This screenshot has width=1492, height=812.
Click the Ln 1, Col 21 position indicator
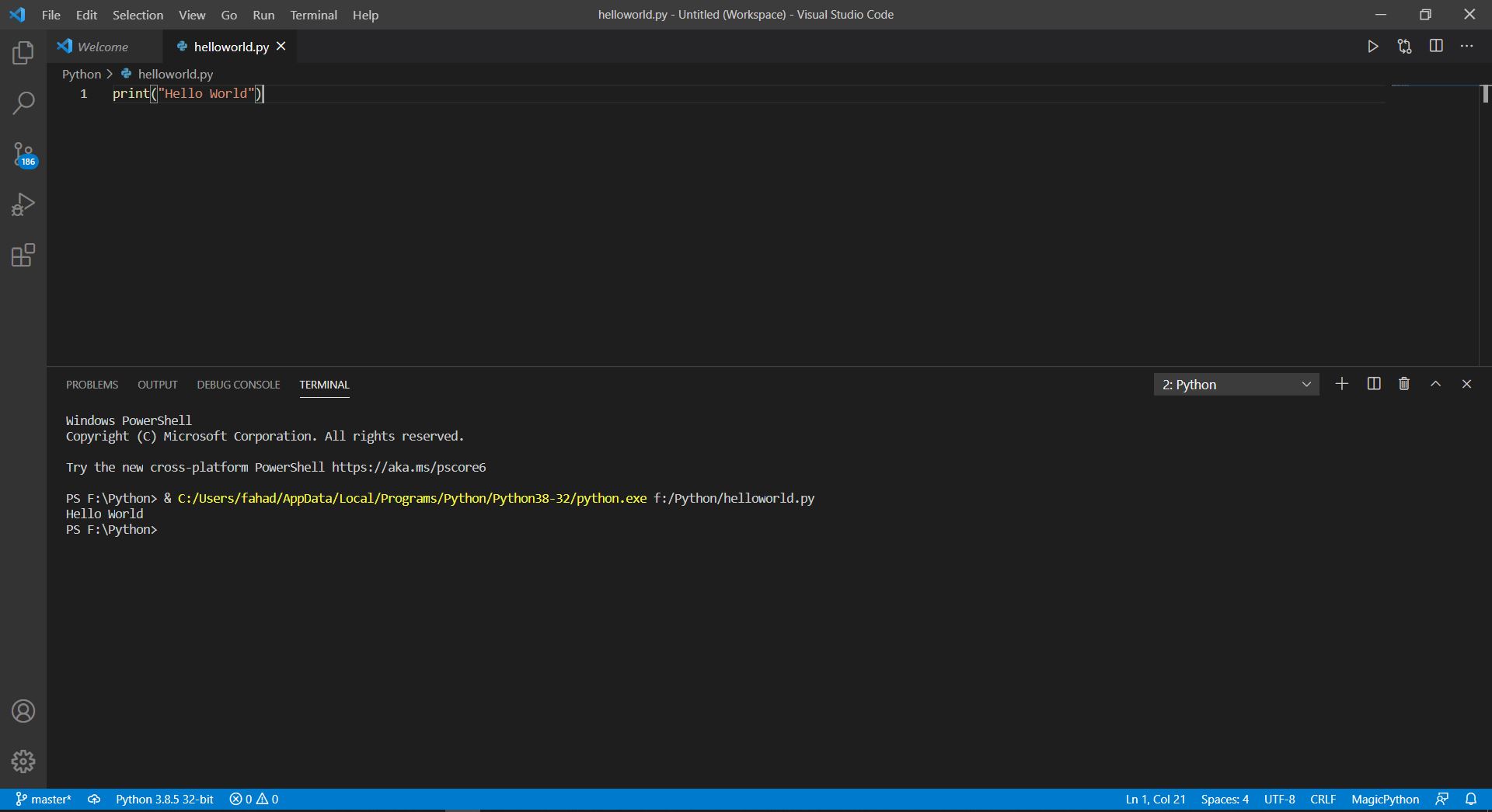click(1156, 800)
